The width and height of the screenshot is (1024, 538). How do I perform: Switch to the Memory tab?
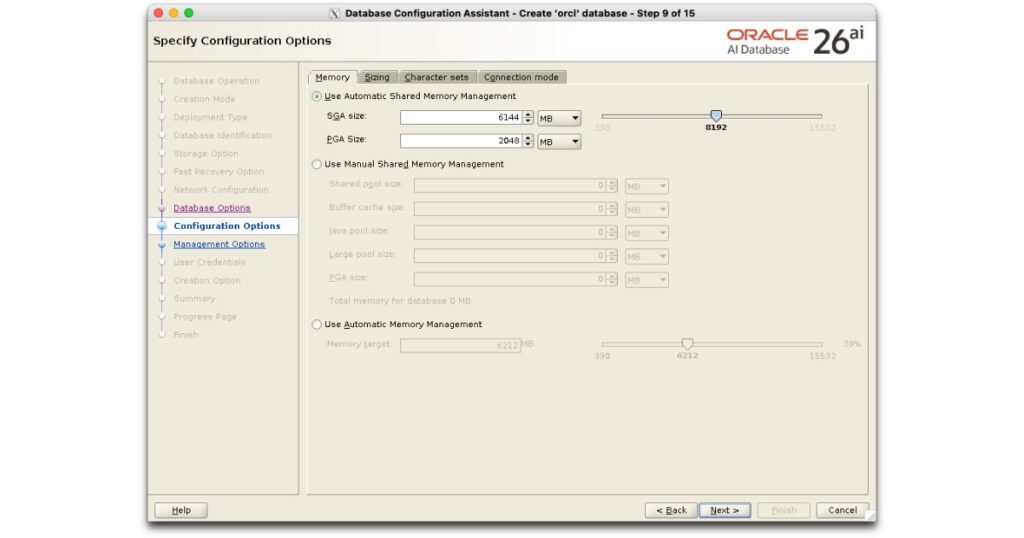[332, 77]
